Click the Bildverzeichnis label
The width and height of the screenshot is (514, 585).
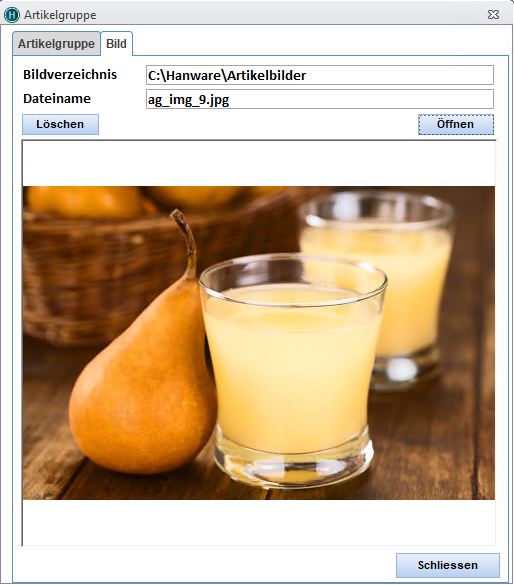pos(70,74)
